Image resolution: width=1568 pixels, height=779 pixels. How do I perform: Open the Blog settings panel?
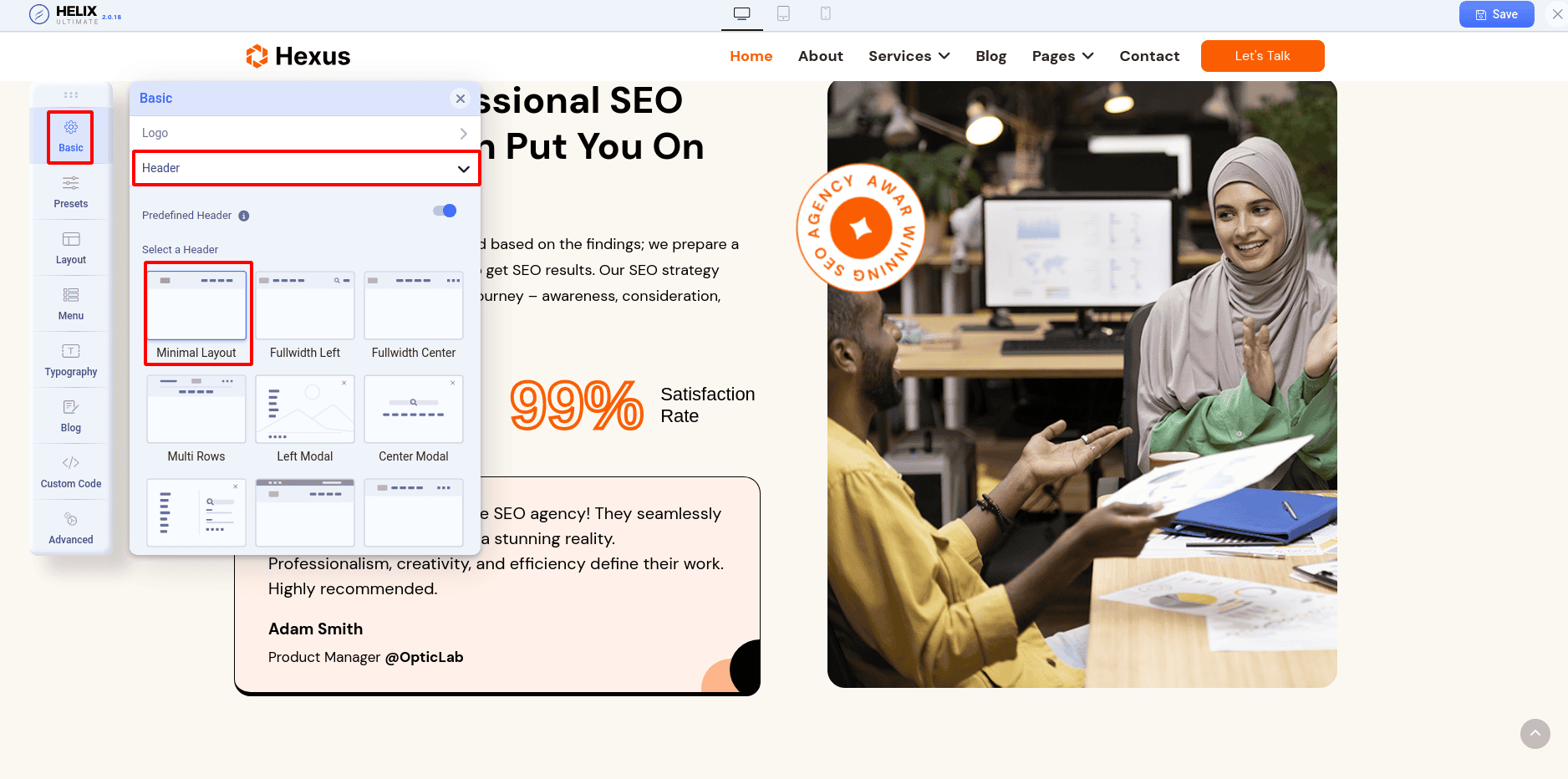[70, 415]
